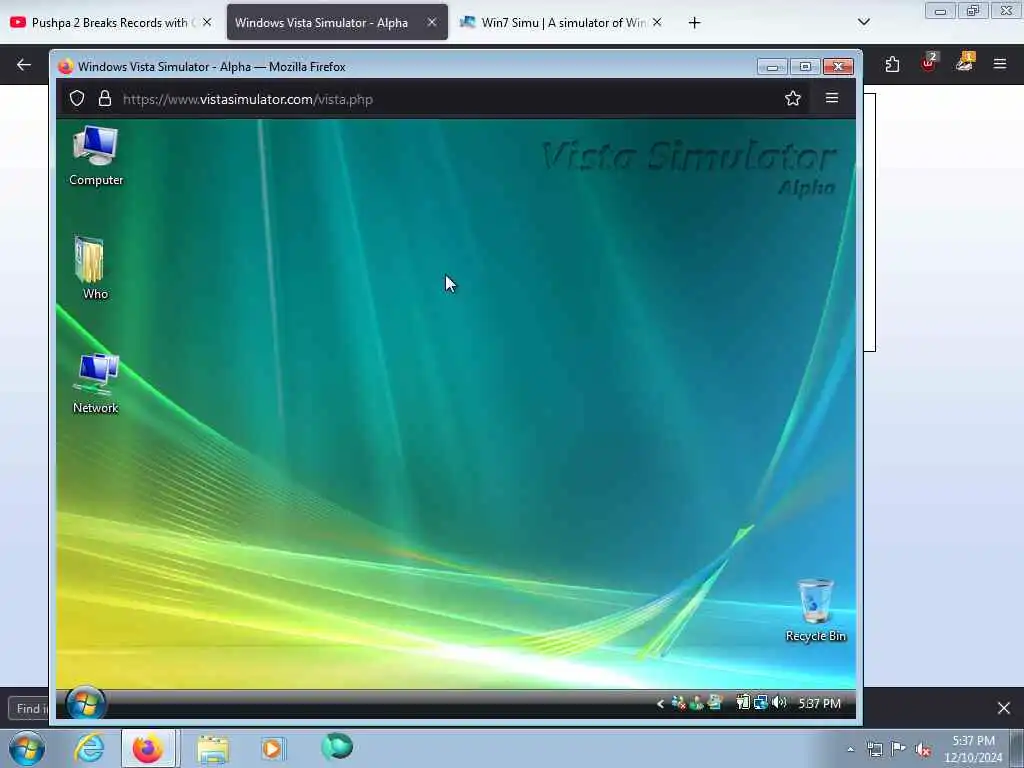Maximize the Vista Simulator Firefox popup window
This screenshot has height=768, width=1024.
[805, 67]
